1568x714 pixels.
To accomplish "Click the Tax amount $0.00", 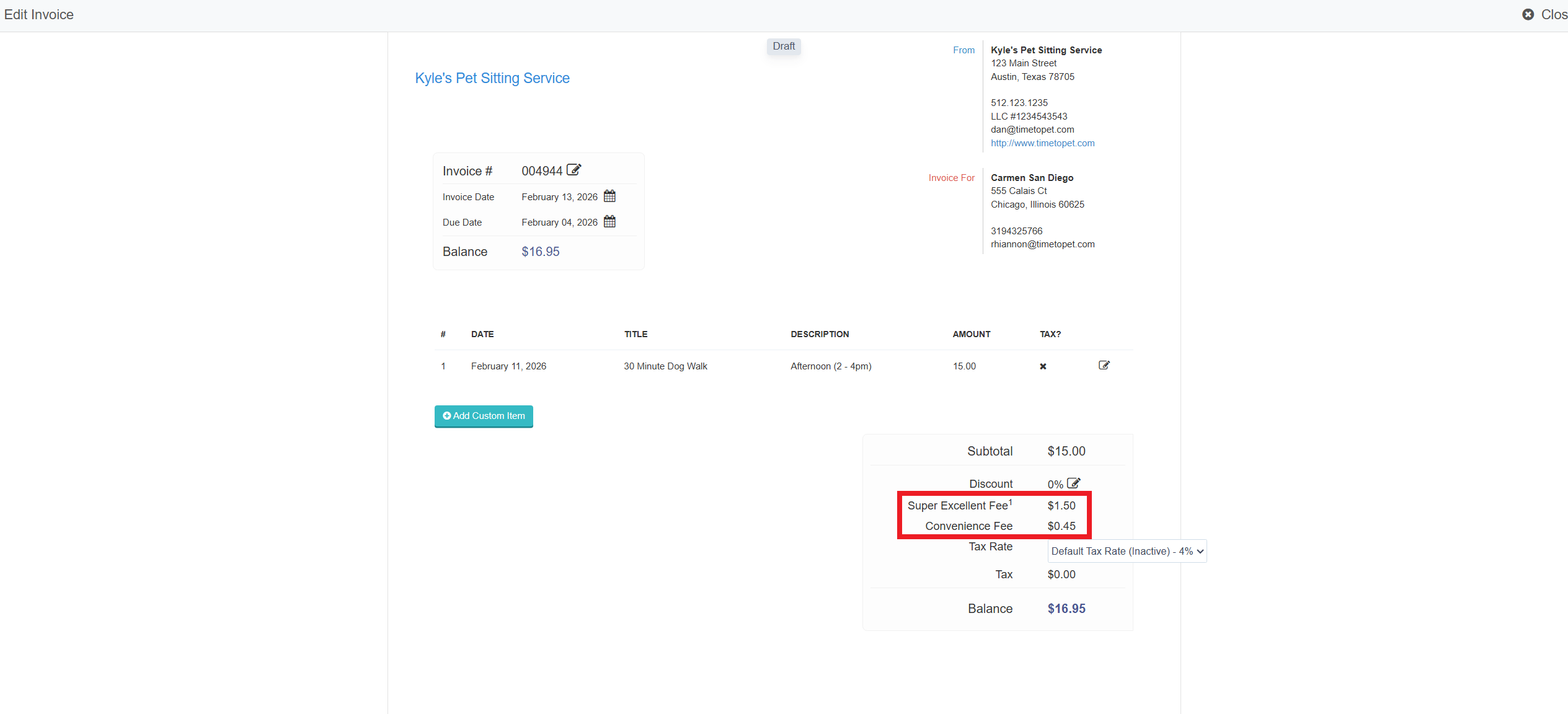I will coord(1061,575).
